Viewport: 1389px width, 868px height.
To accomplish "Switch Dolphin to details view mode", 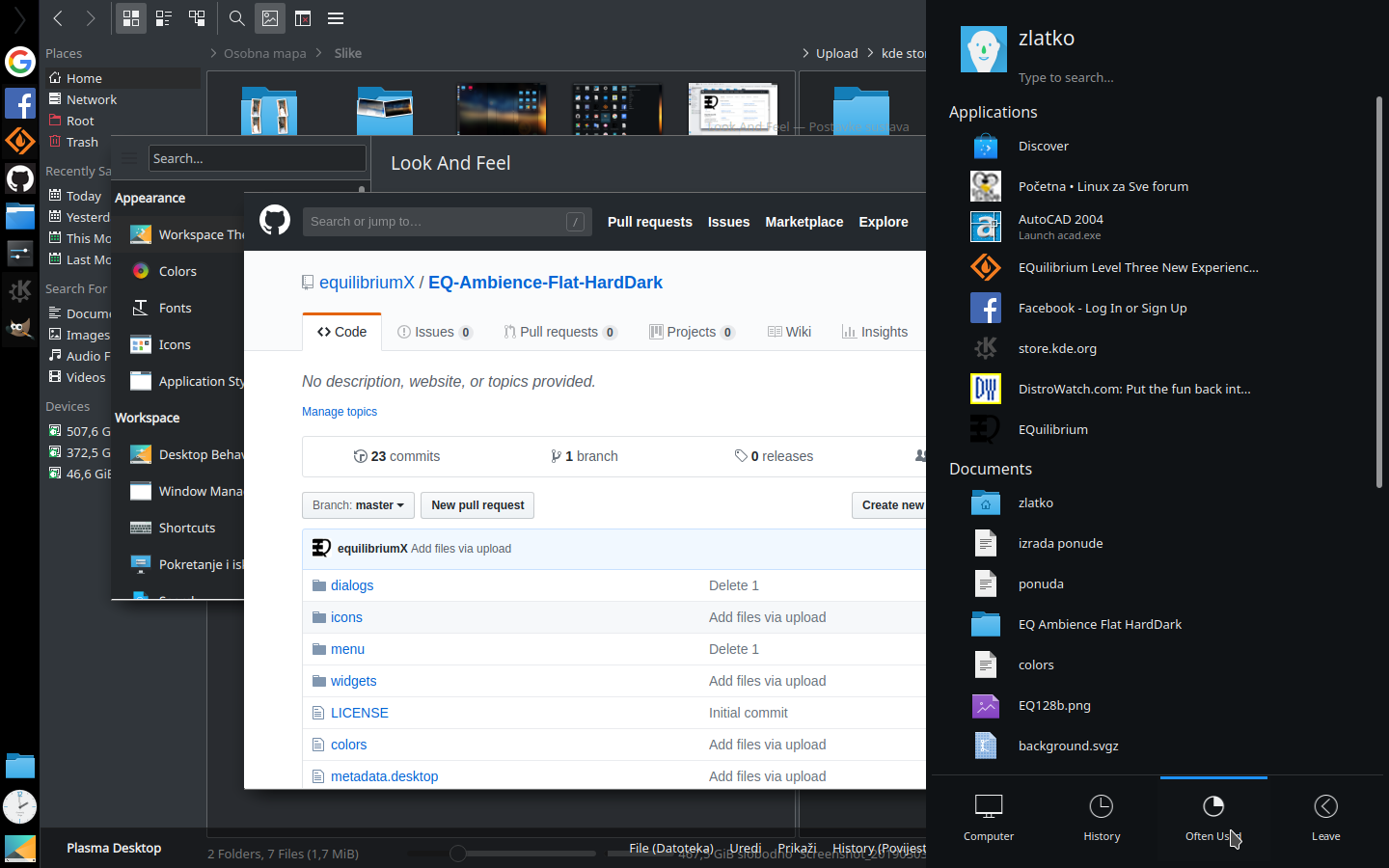I will tap(197, 18).
